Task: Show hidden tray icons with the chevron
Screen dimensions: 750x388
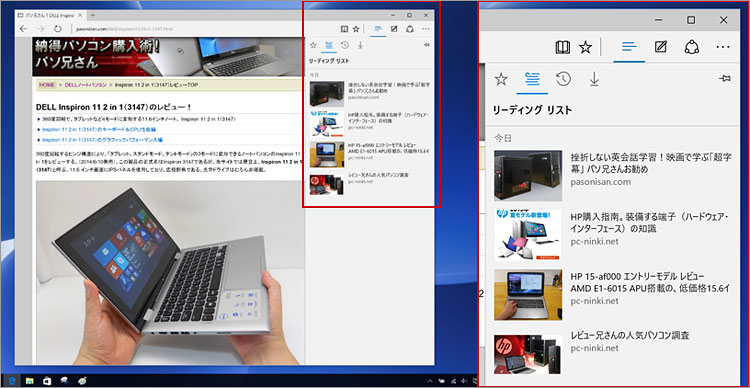Action: tap(429, 381)
